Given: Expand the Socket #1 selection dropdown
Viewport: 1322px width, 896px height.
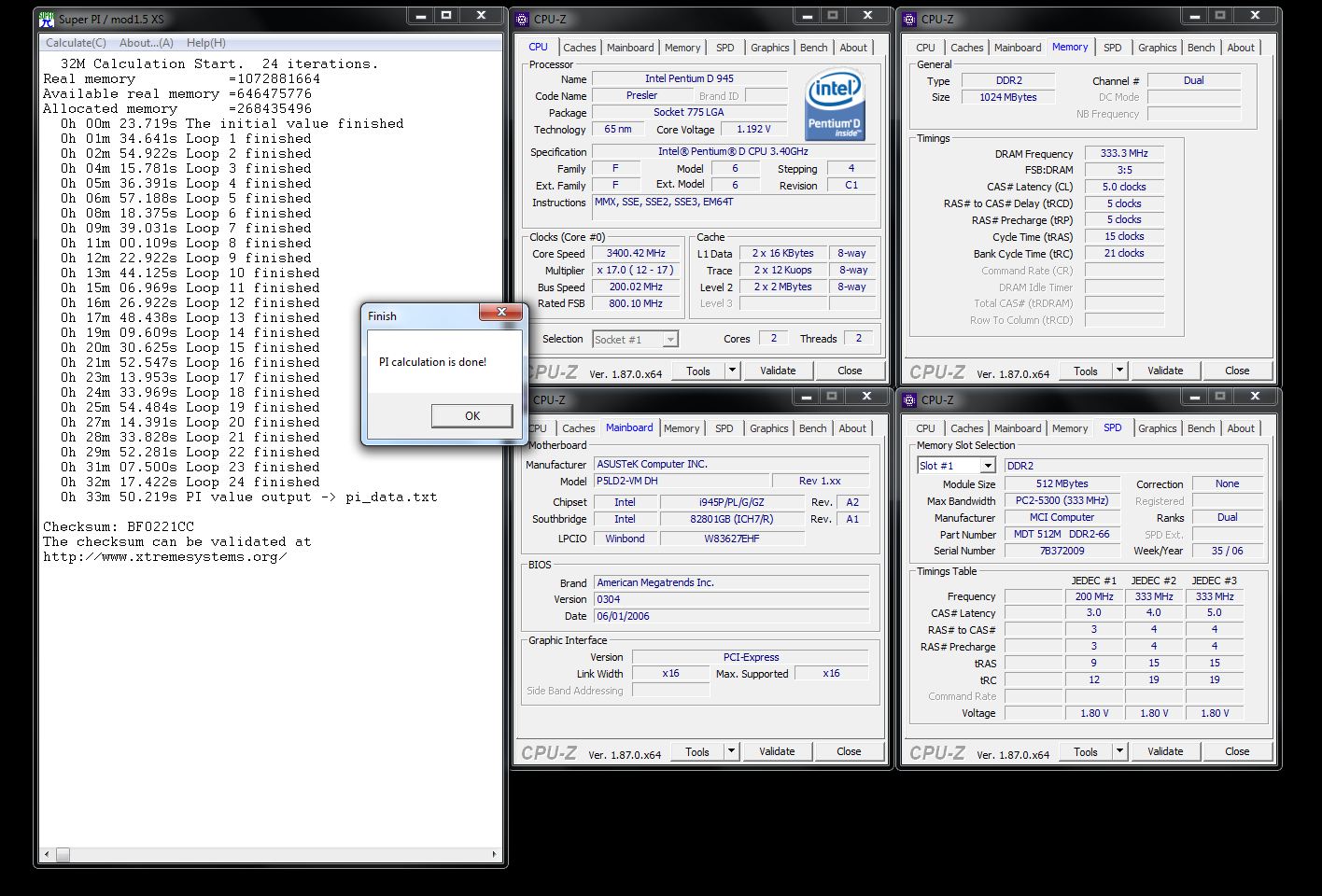Looking at the screenshot, I should click(670, 340).
